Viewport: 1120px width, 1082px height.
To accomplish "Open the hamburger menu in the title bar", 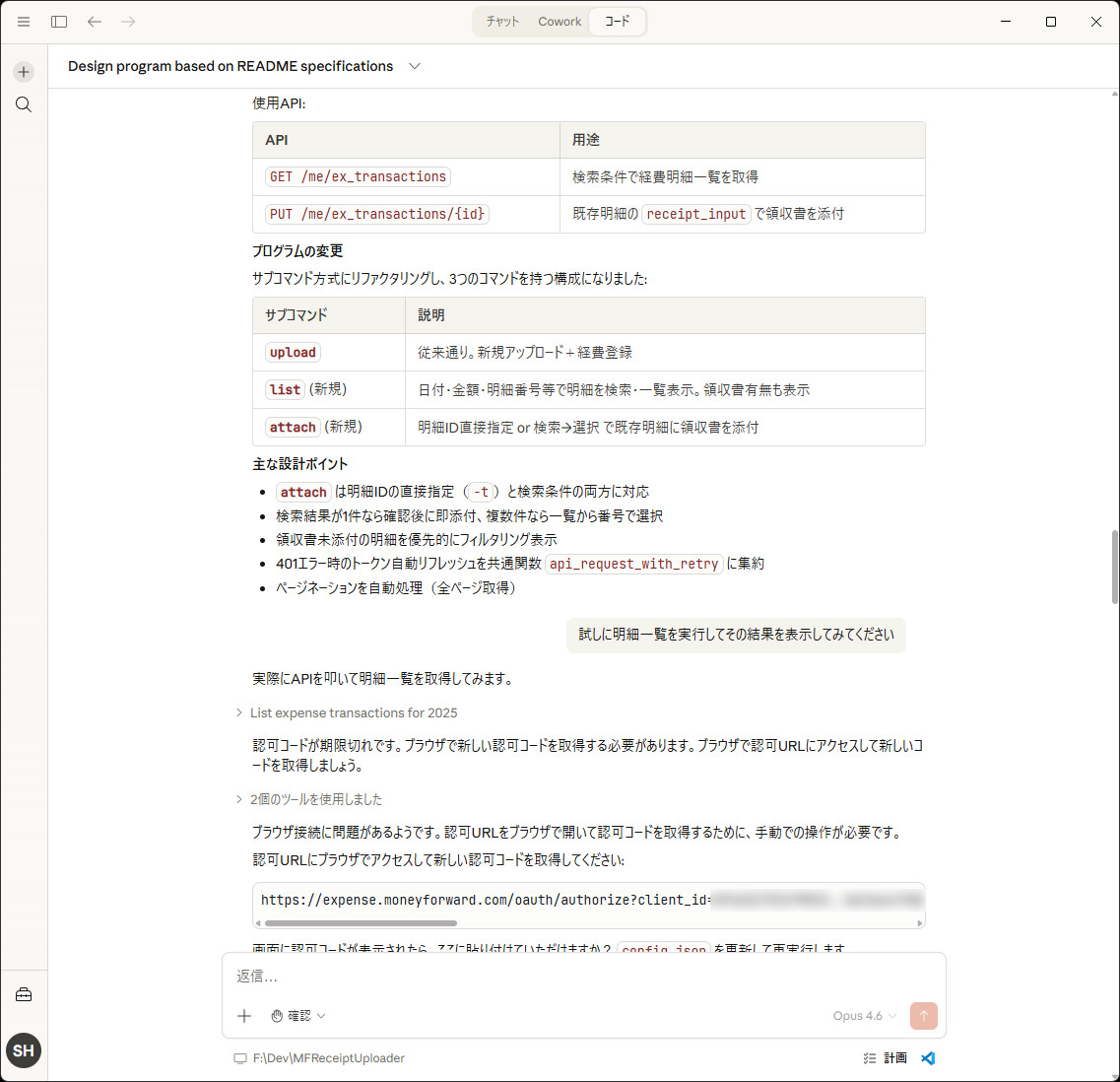I will coord(23,21).
